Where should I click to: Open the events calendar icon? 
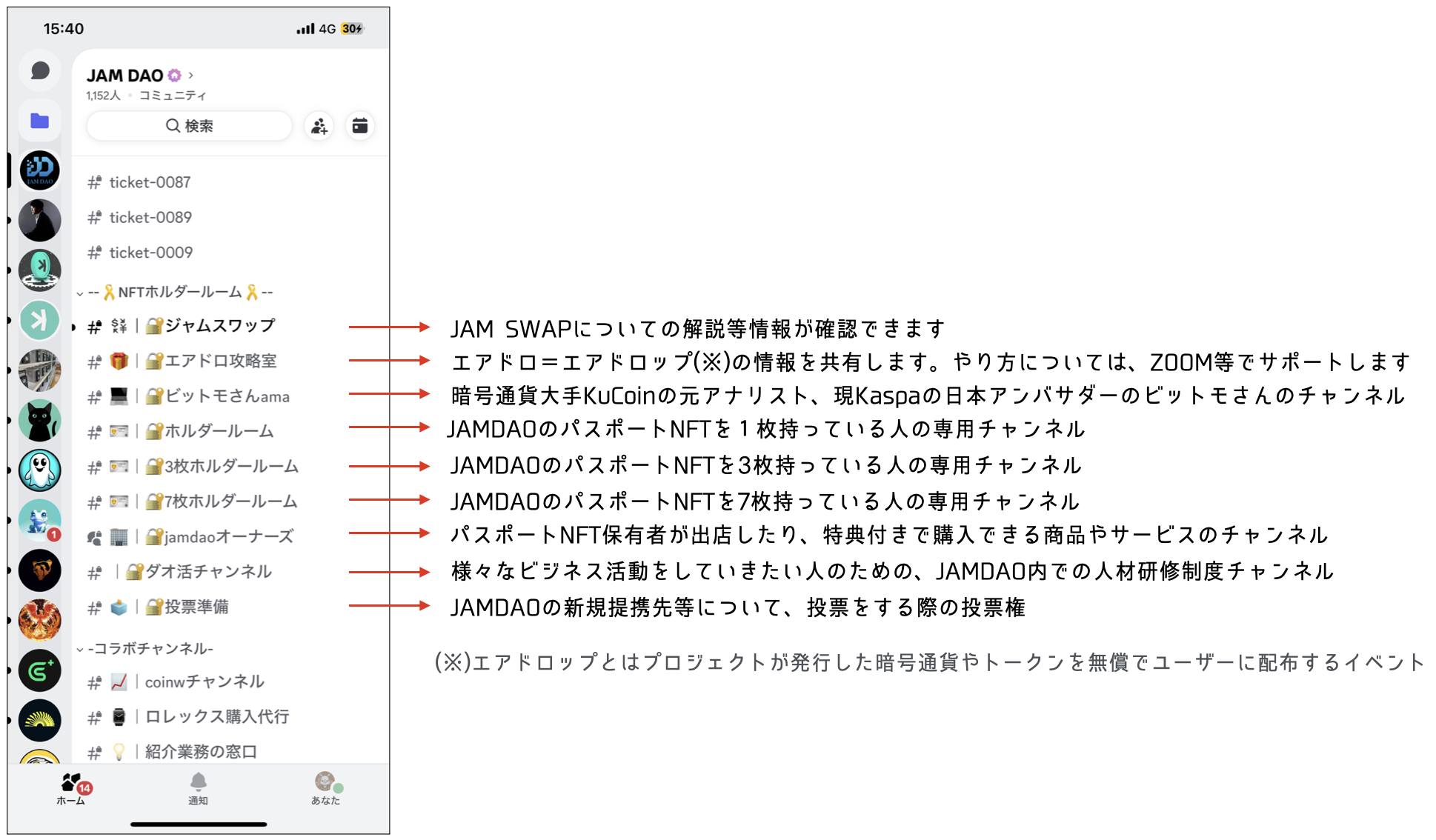tap(360, 126)
